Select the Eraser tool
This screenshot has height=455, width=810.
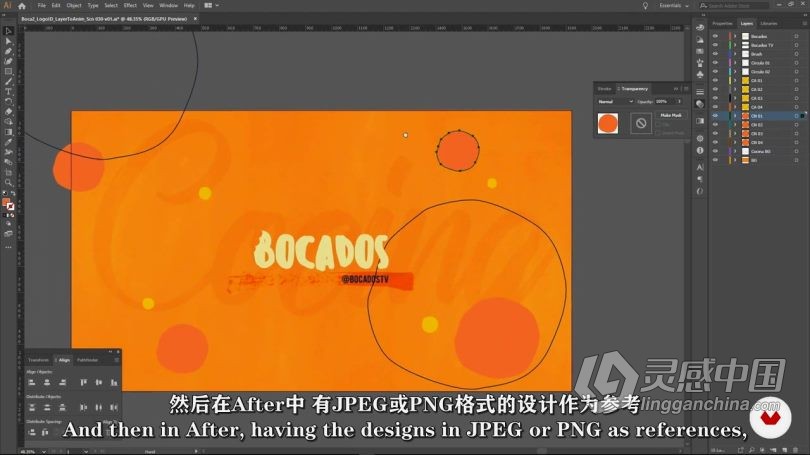8,112
